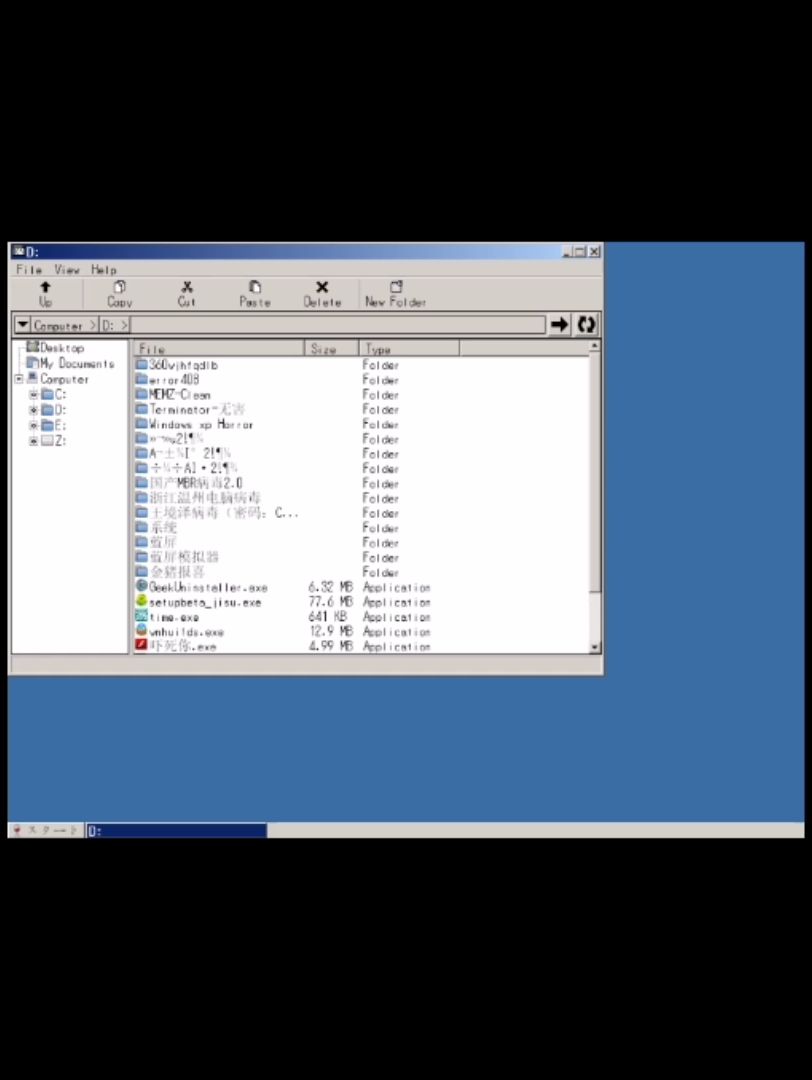Select the red 吓死你.exe file icon
Screen dimensions: 812x1080
pyautogui.click(x=141, y=645)
